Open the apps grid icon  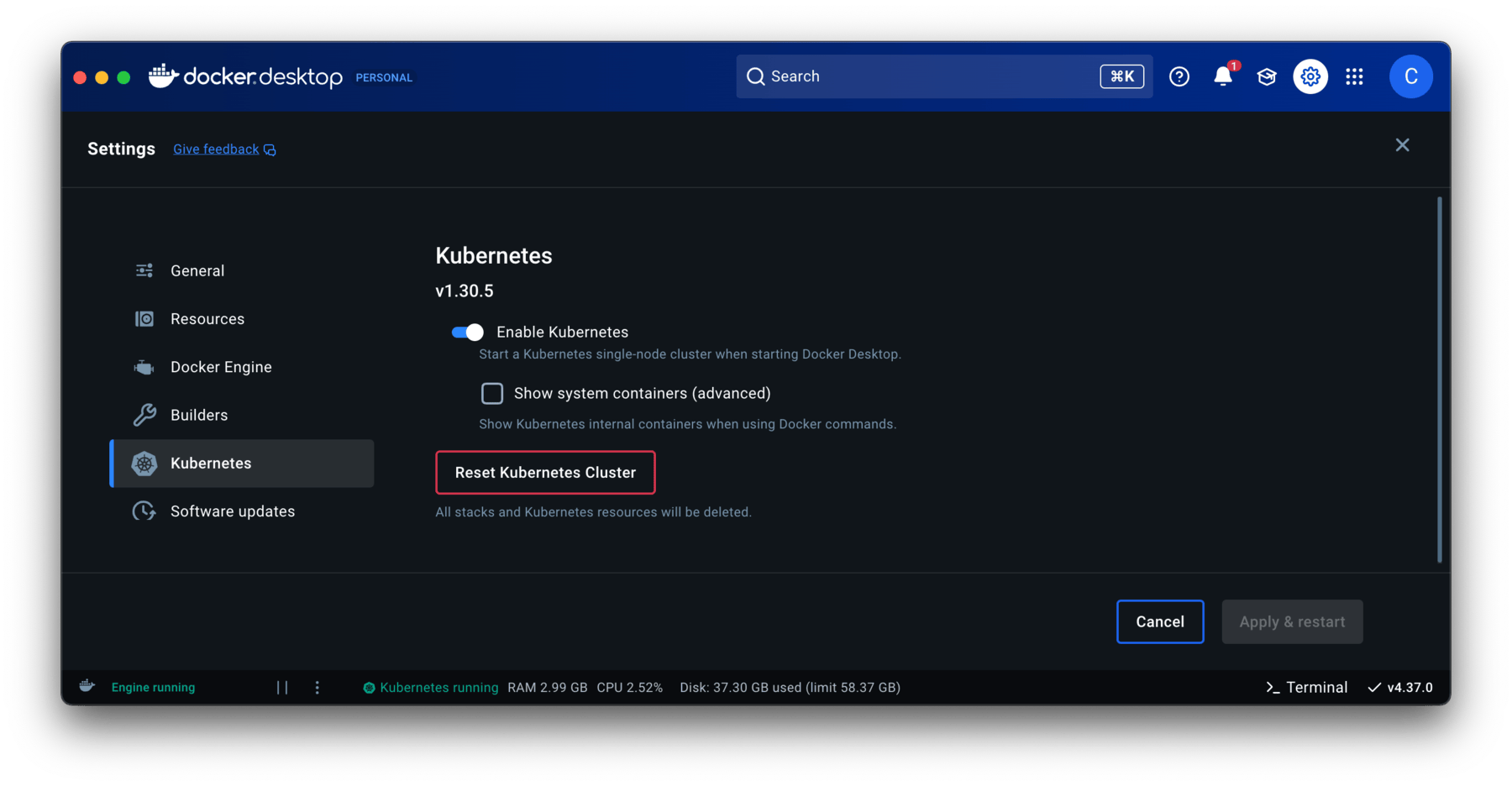click(1354, 76)
